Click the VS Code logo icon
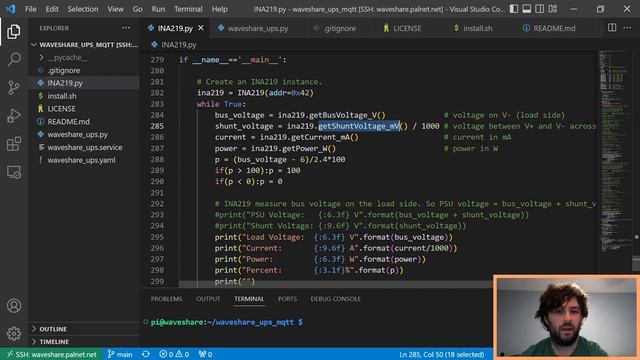This screenshot has height=360, width=640. tap(10, 9)
